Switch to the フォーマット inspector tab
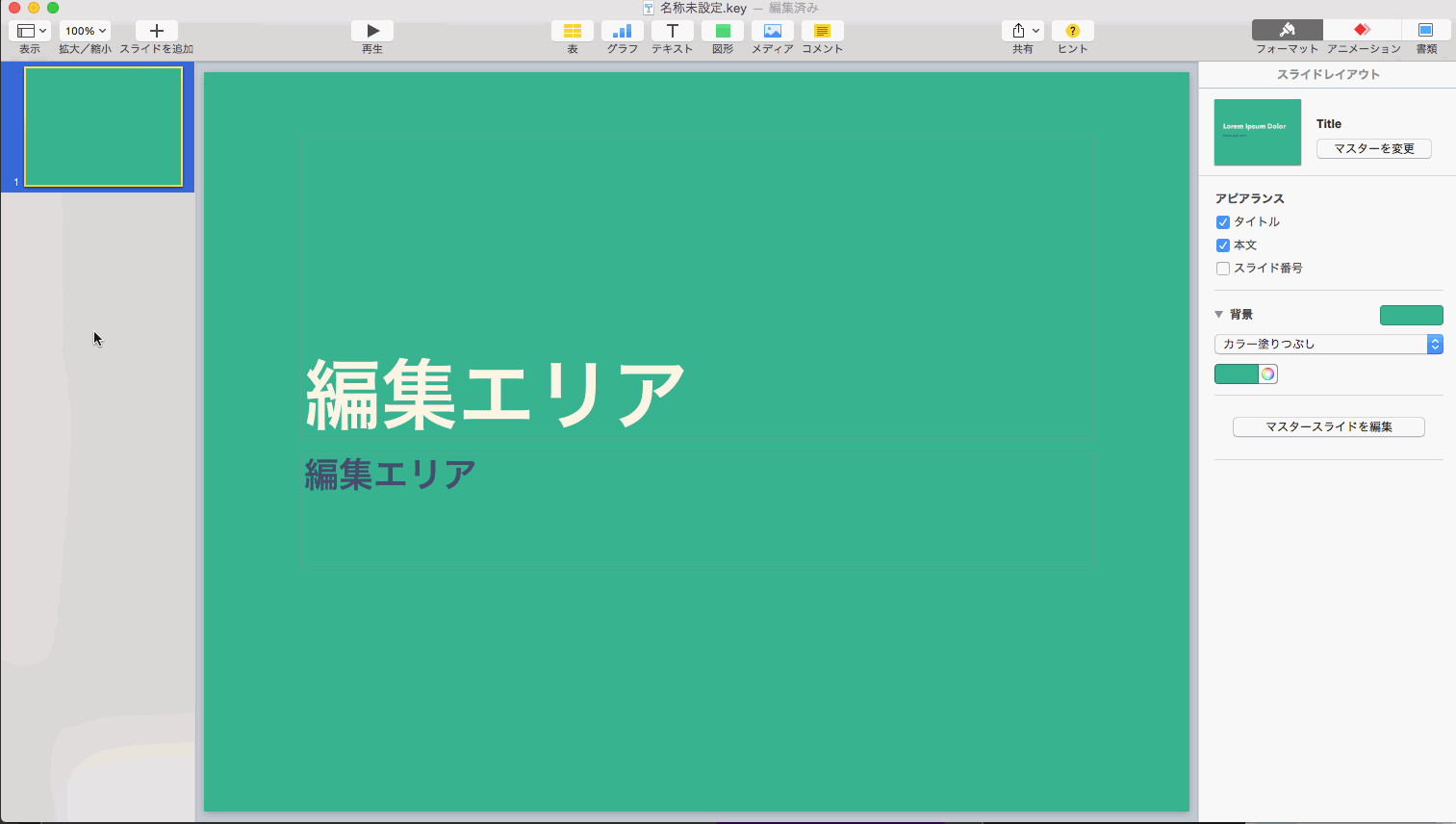 [x=1288, y=30]
